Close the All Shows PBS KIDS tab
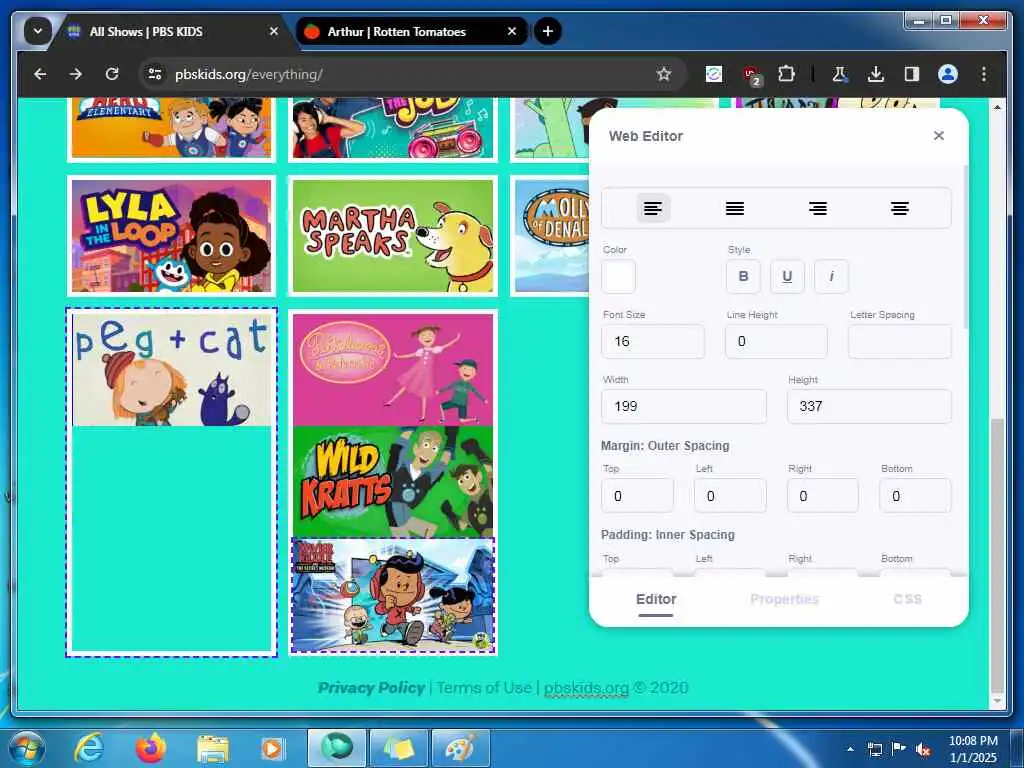This screenshot has width=1024, height=768. click(x=274, y=31)
